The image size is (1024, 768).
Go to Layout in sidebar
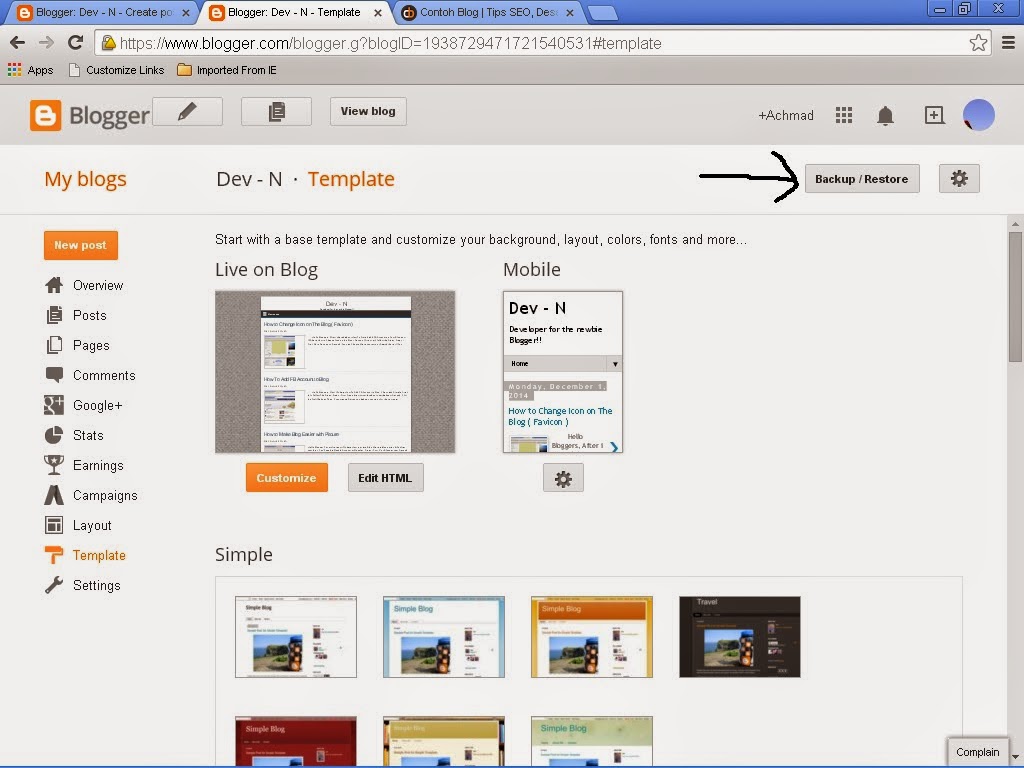(92, 526)
